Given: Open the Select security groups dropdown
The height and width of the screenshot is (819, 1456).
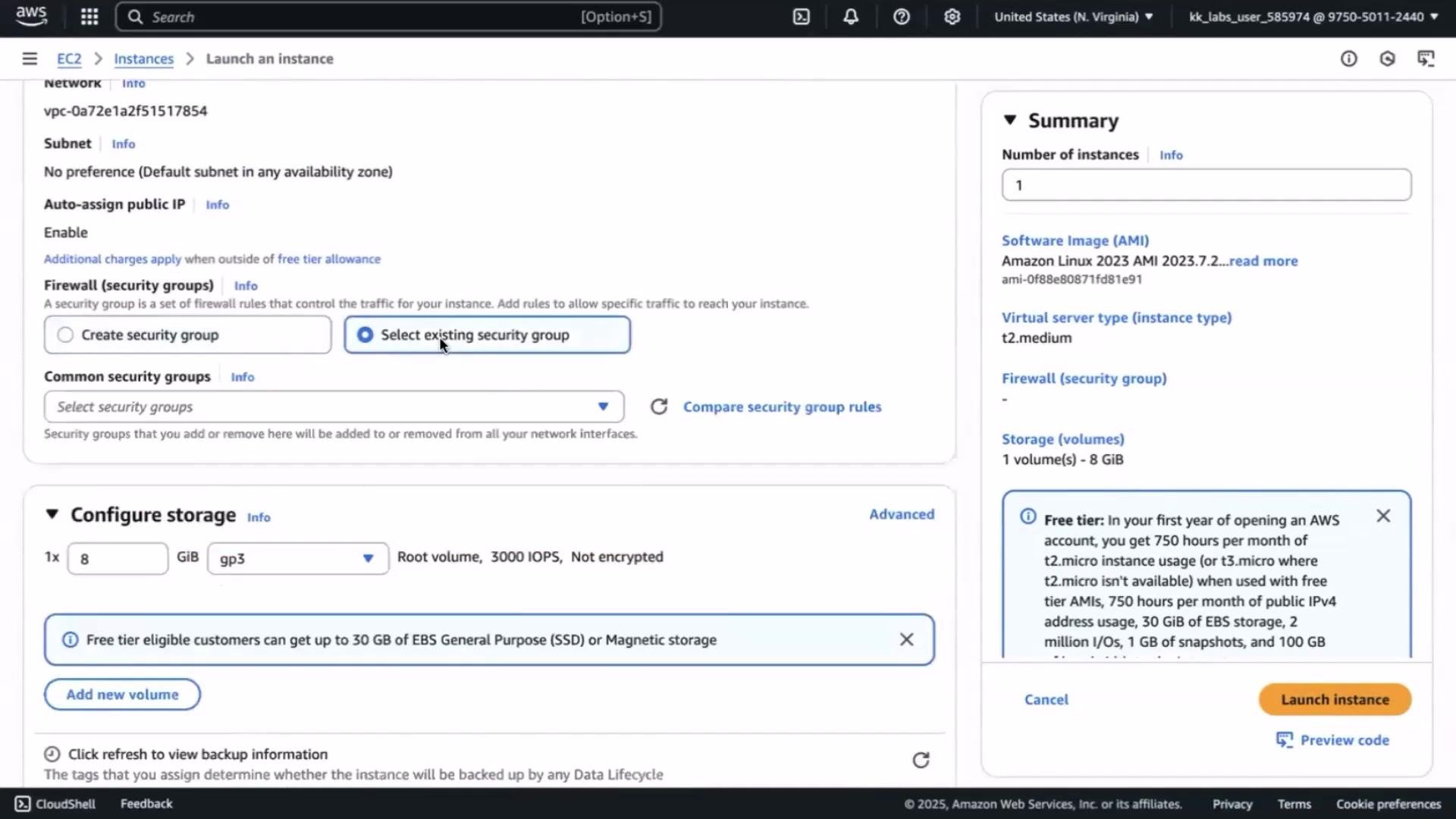Looking at the screenshot, I should (x=334, y=406).
